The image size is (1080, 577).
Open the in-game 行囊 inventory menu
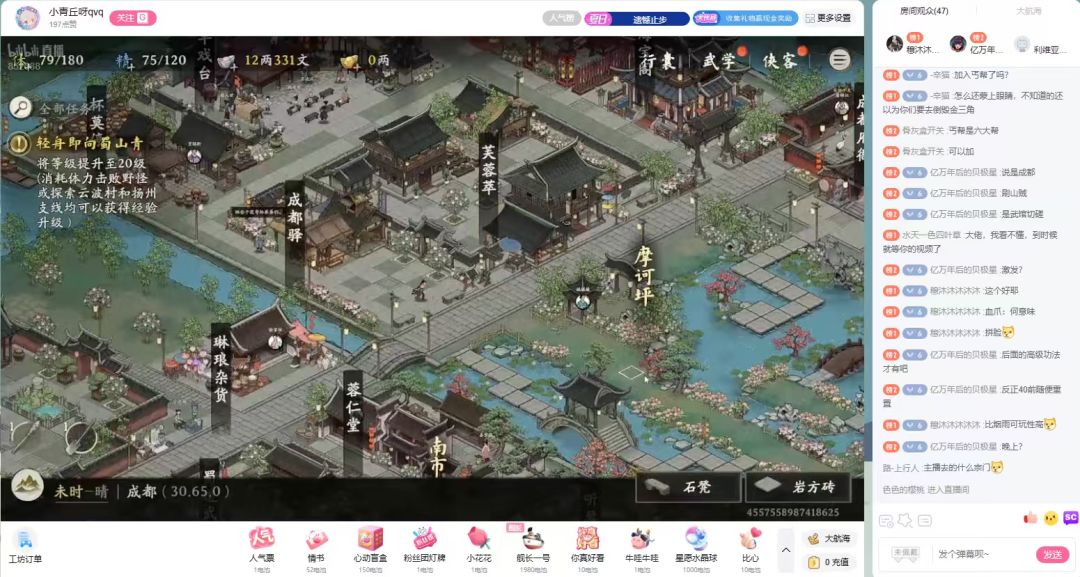659,61
